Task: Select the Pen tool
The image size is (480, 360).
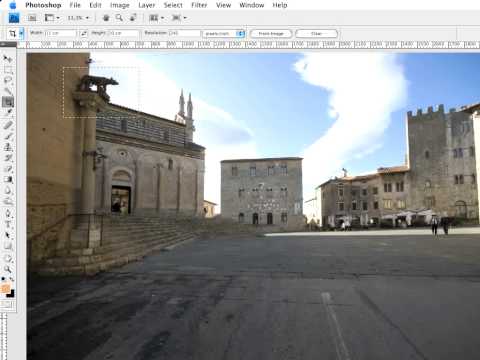Action: pos(8,213)
